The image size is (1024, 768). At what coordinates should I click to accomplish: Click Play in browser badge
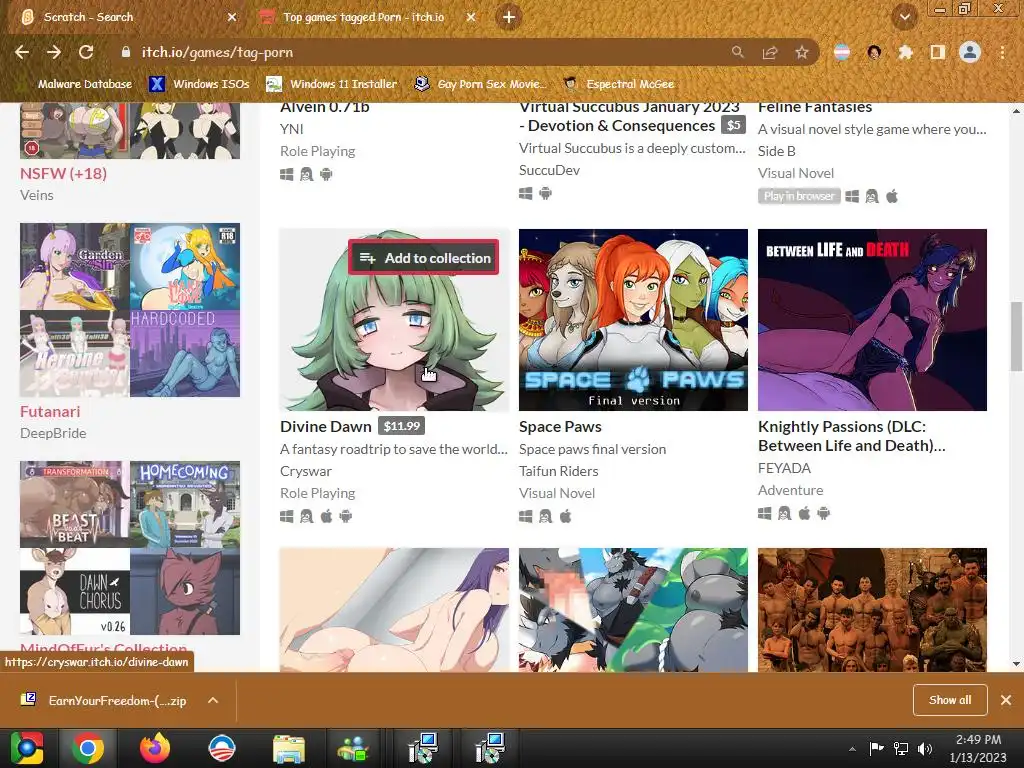(799, 196)
